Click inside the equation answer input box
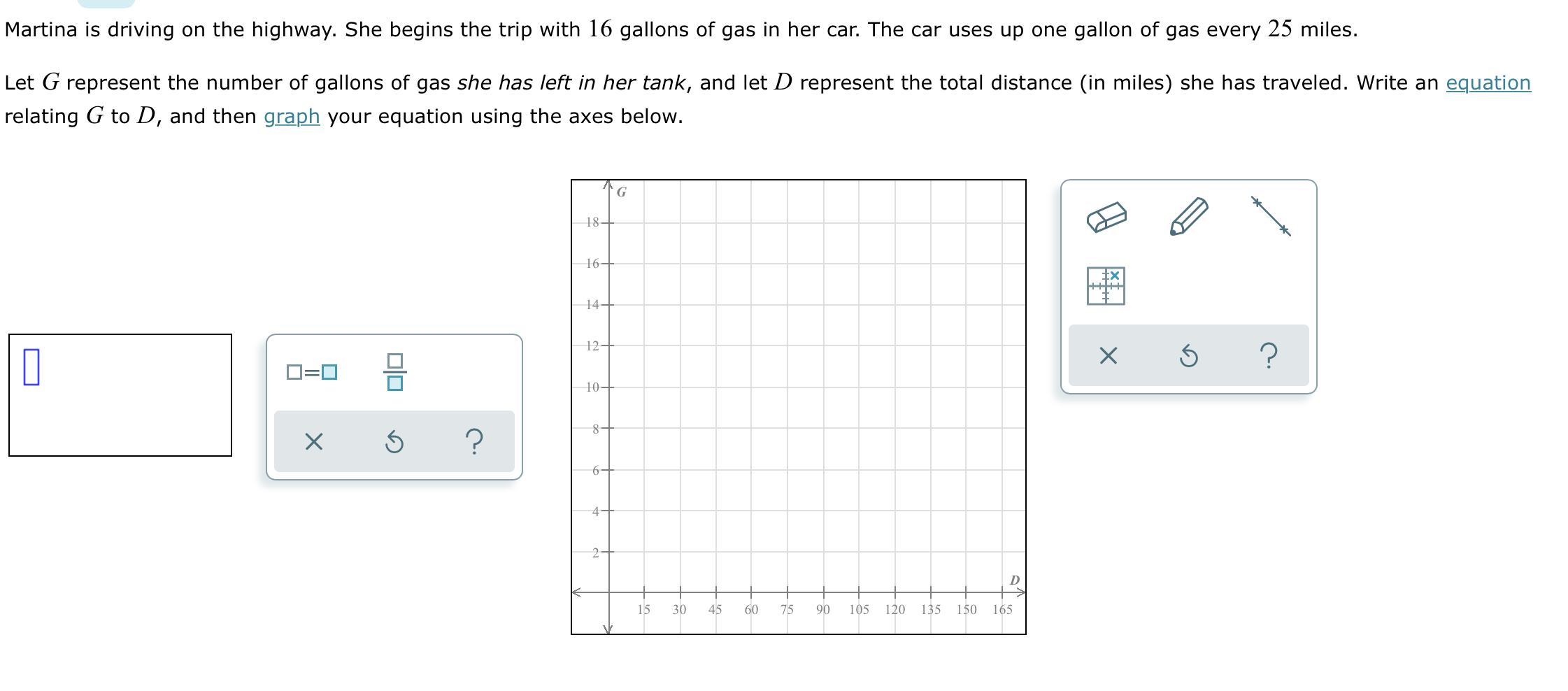Image resolution: width=1568 pixels, height=691 pixels. pyautogui.click(x=120, y=395)
